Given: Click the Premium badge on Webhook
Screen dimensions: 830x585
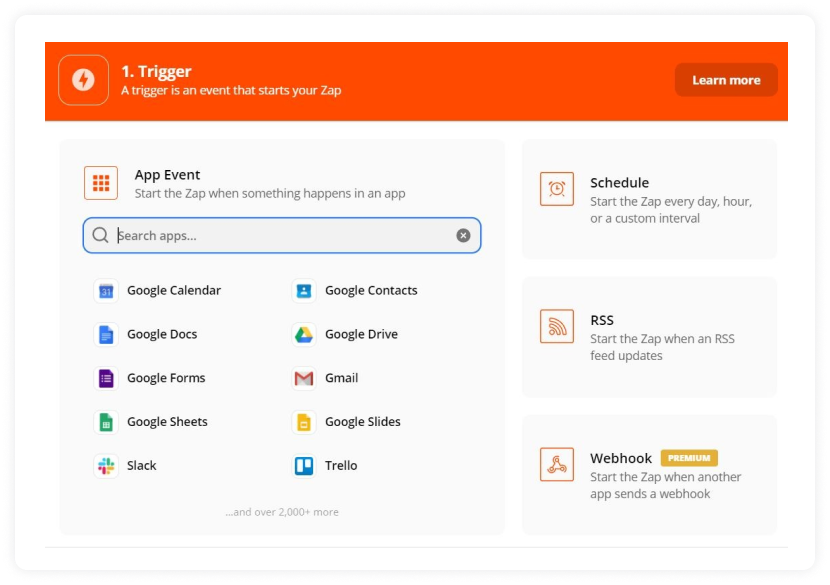Looking at the screenshot, I should click(689, 458).
